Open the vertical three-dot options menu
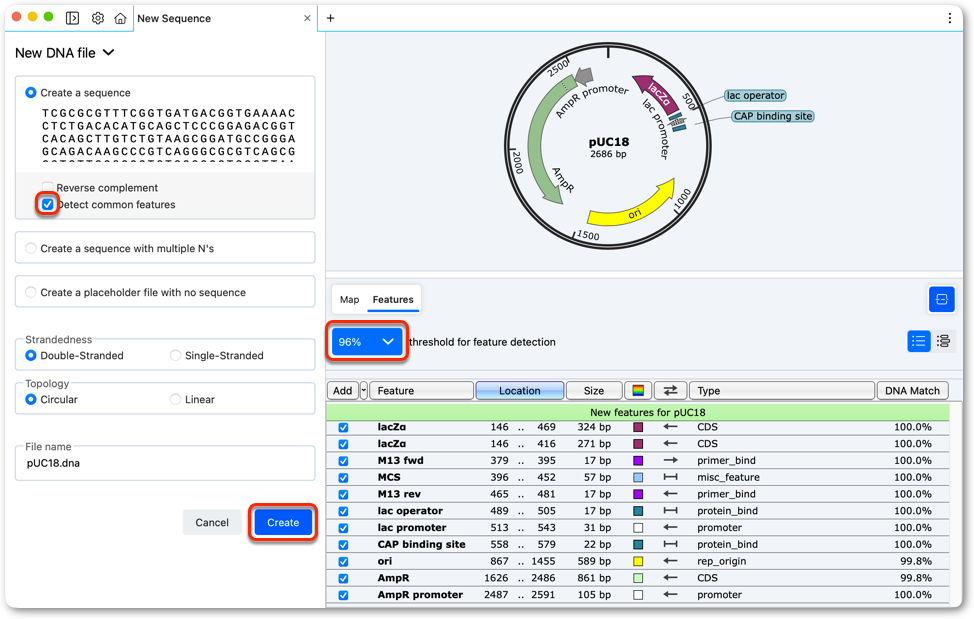The image size is (974, 619). pyautogui.click(x=949, y=18)
